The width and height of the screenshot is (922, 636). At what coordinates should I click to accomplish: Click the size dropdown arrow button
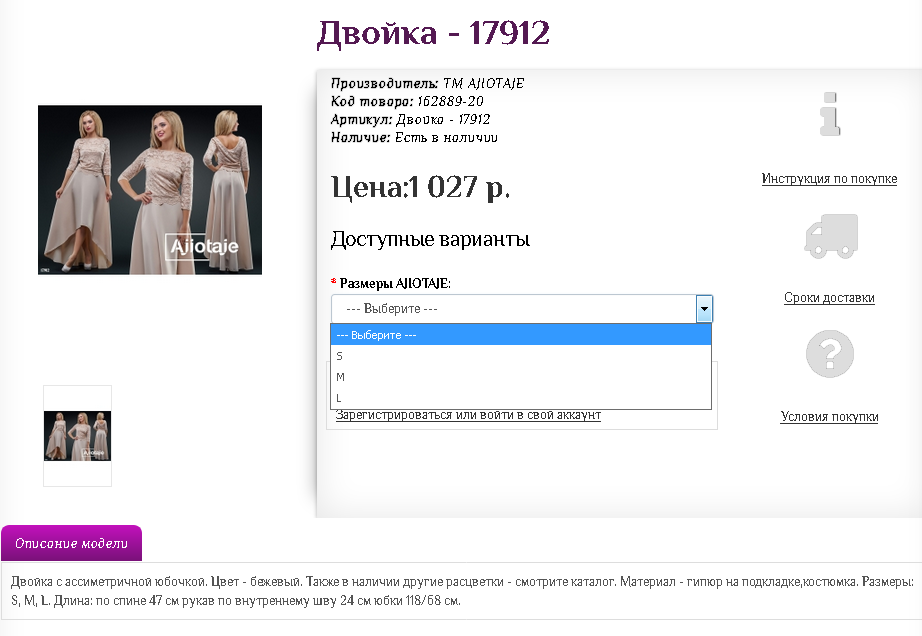704,309
